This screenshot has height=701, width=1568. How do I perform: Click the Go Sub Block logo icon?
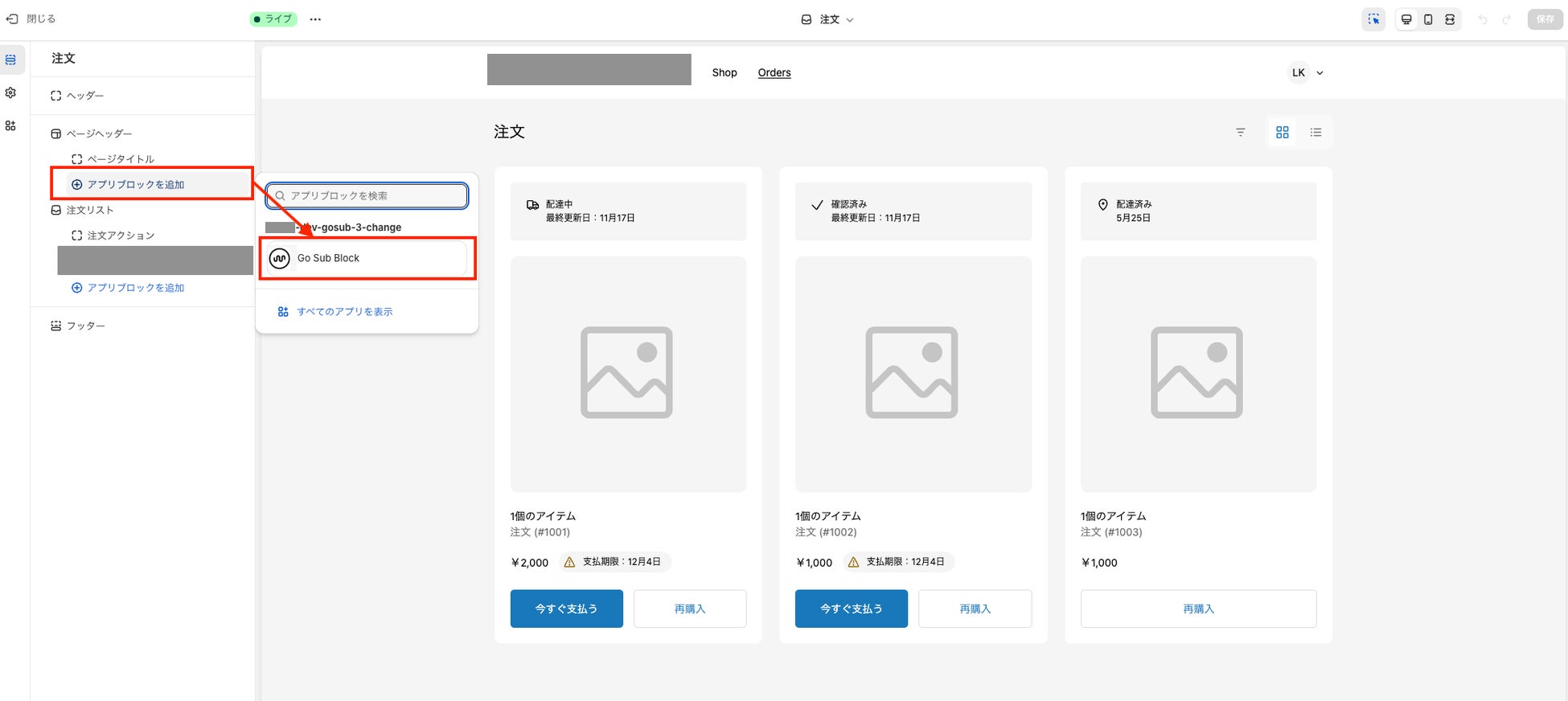click(x=279, y=258)
